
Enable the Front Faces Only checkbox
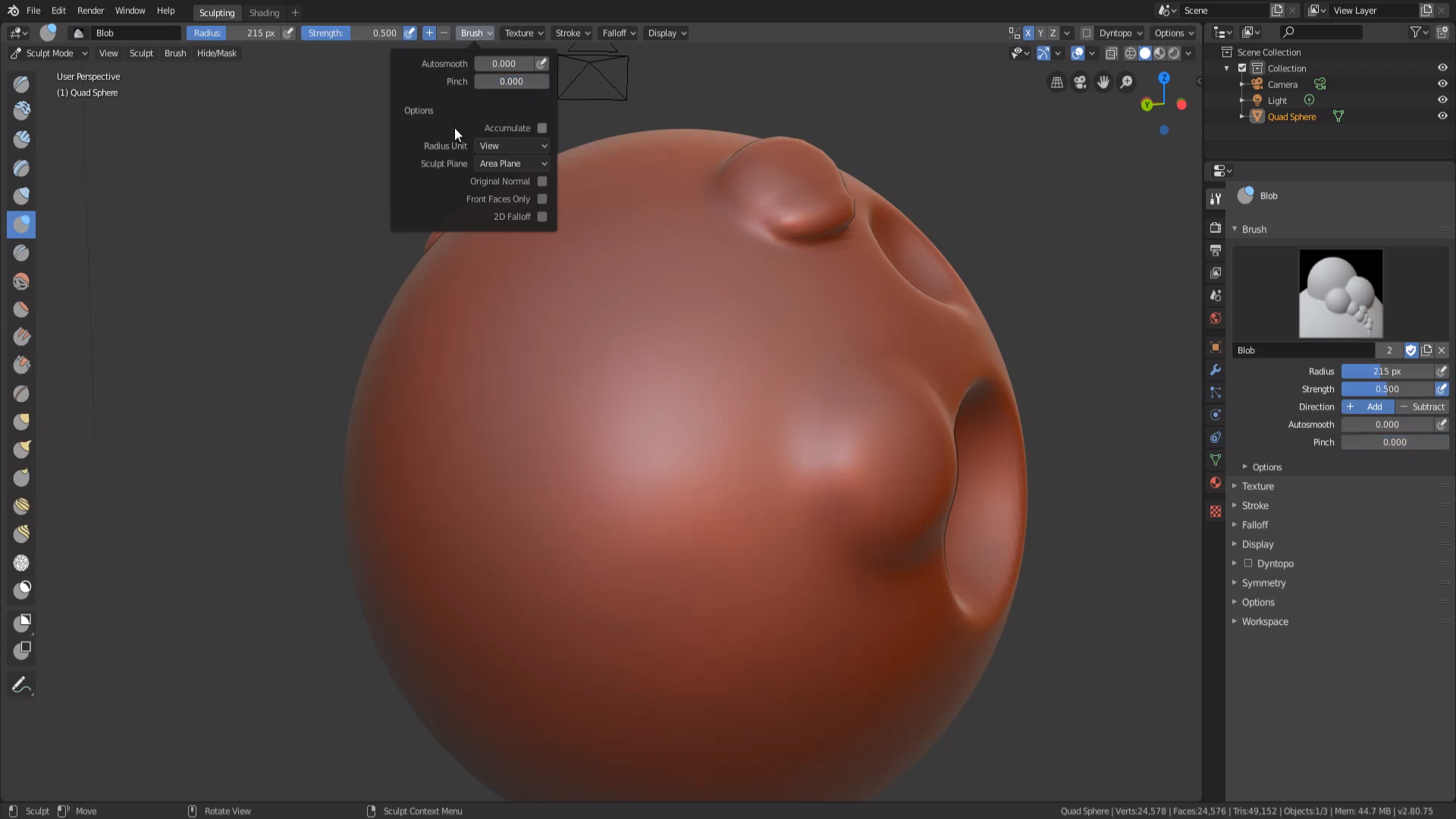coord(542,199)
